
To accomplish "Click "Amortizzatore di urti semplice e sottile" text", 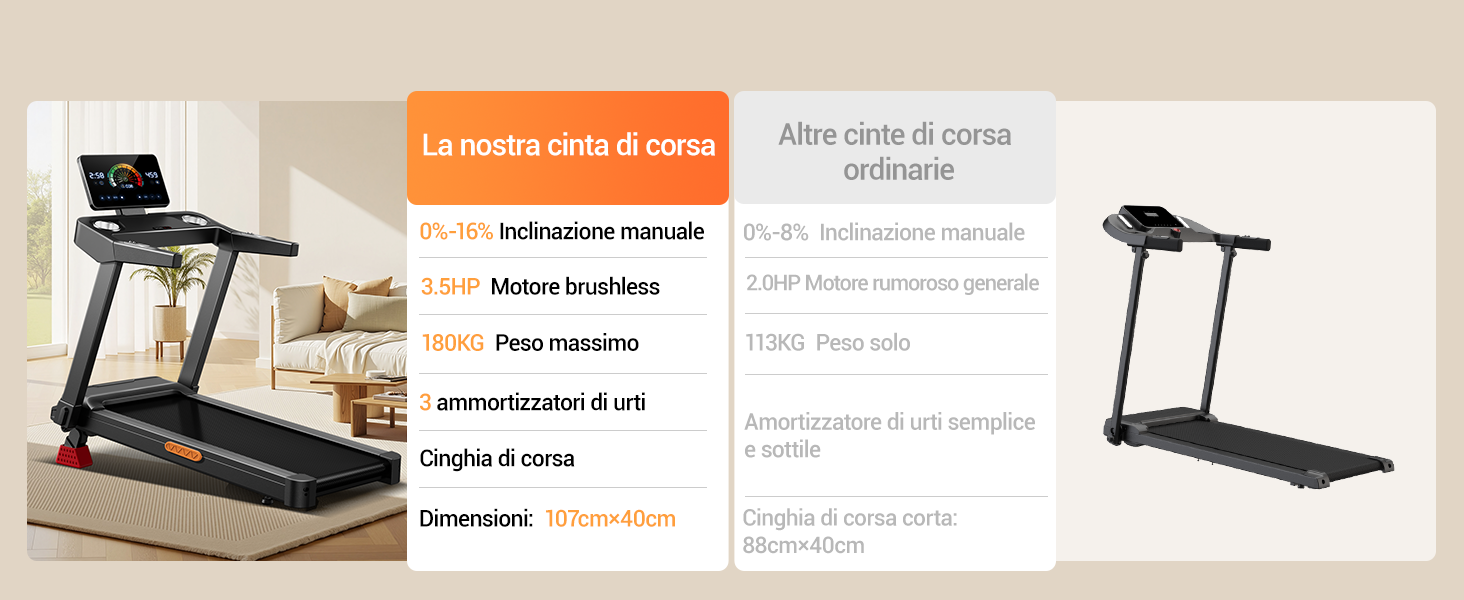I will coord(890,436).
